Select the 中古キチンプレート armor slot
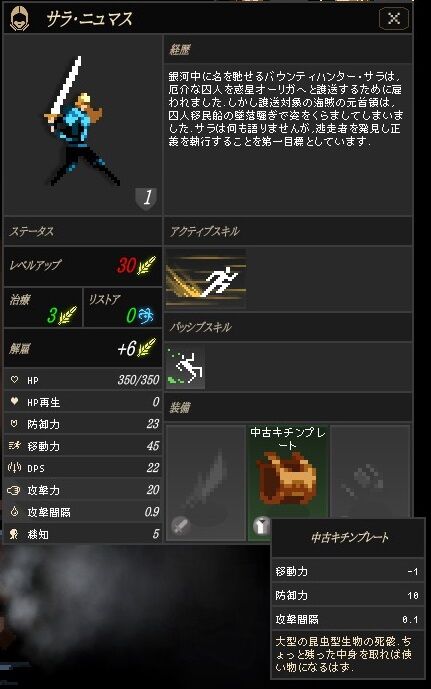Viewport: 431px width, 689px height. pos(288,482)
